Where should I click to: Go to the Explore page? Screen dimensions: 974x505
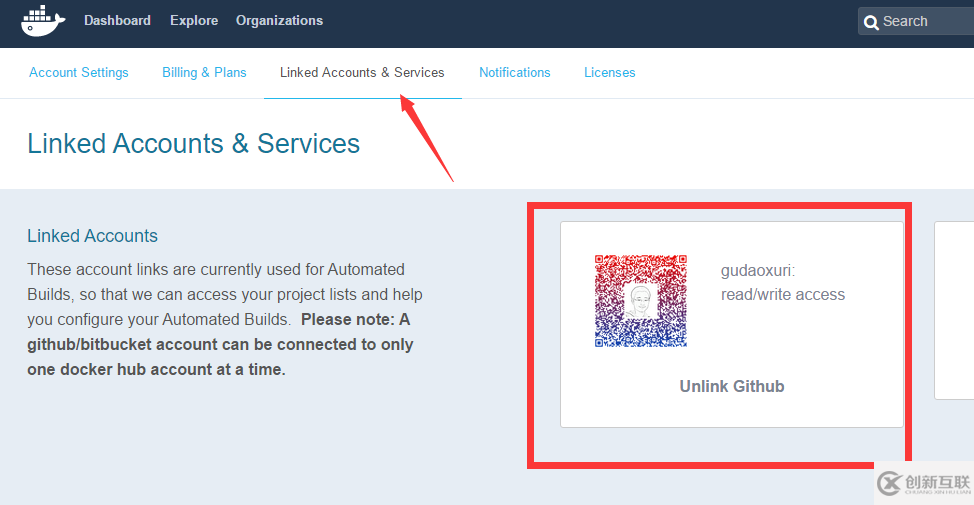[194, 20]
